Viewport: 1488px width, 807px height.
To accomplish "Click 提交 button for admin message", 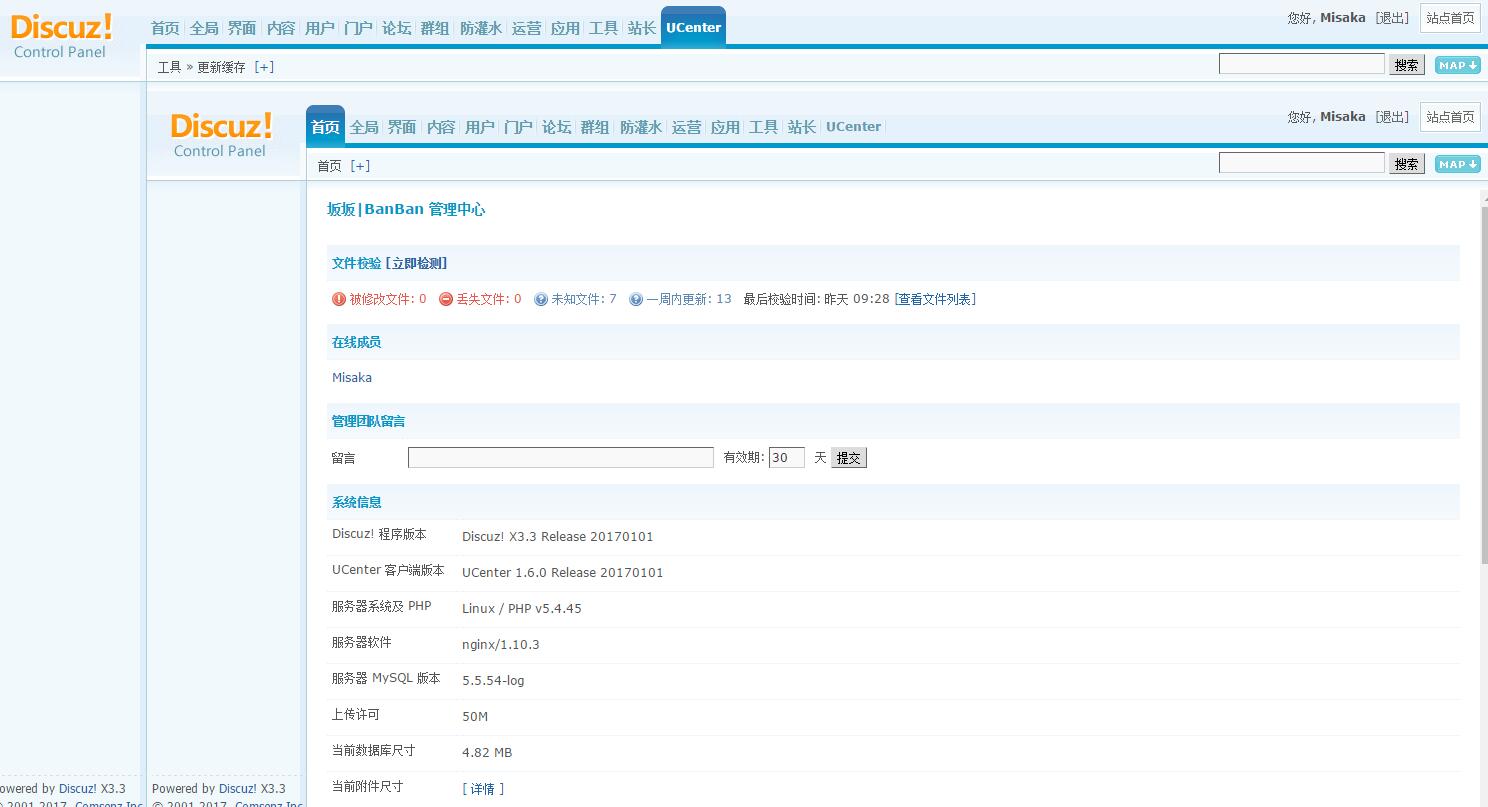I will [x=849, y=458].
